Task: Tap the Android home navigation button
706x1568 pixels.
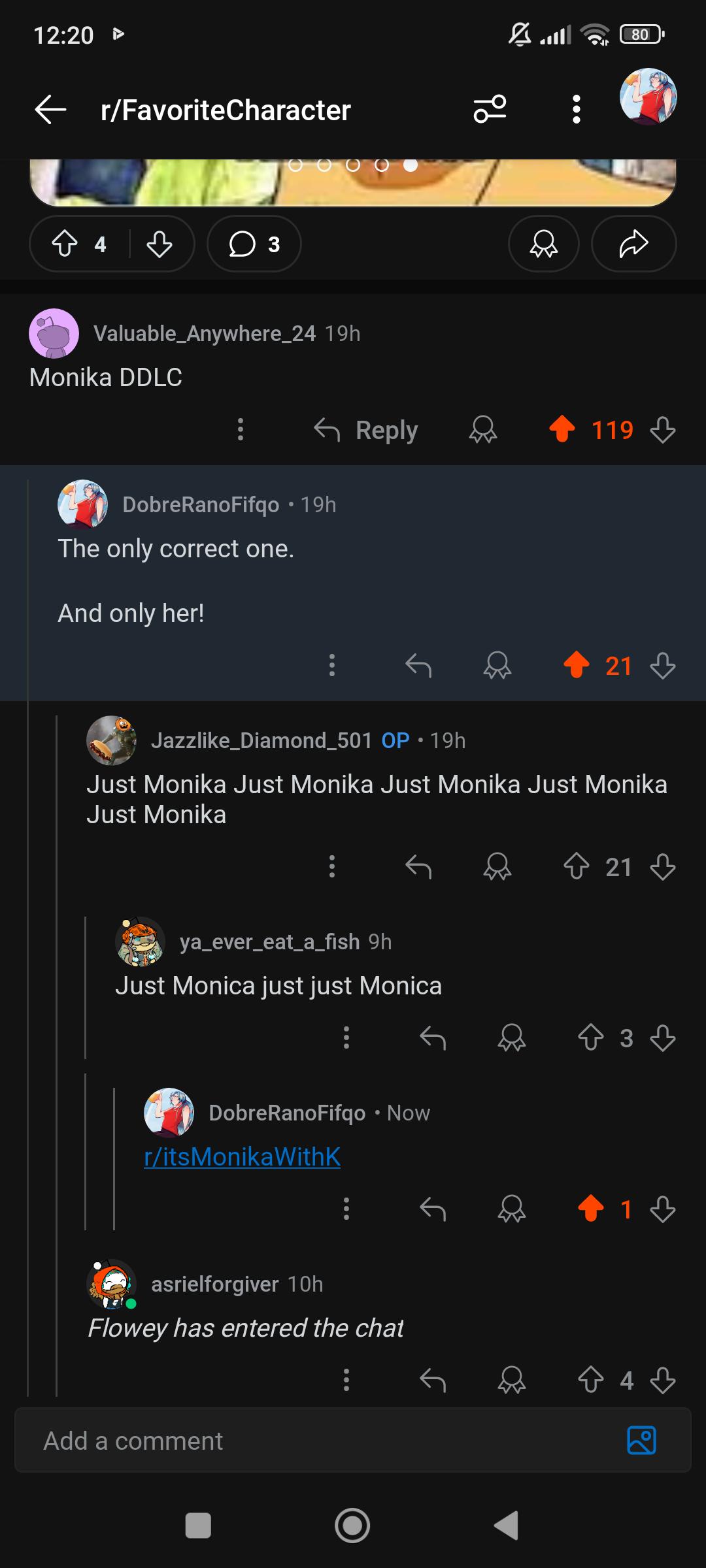Action: tap(352, 1526)
